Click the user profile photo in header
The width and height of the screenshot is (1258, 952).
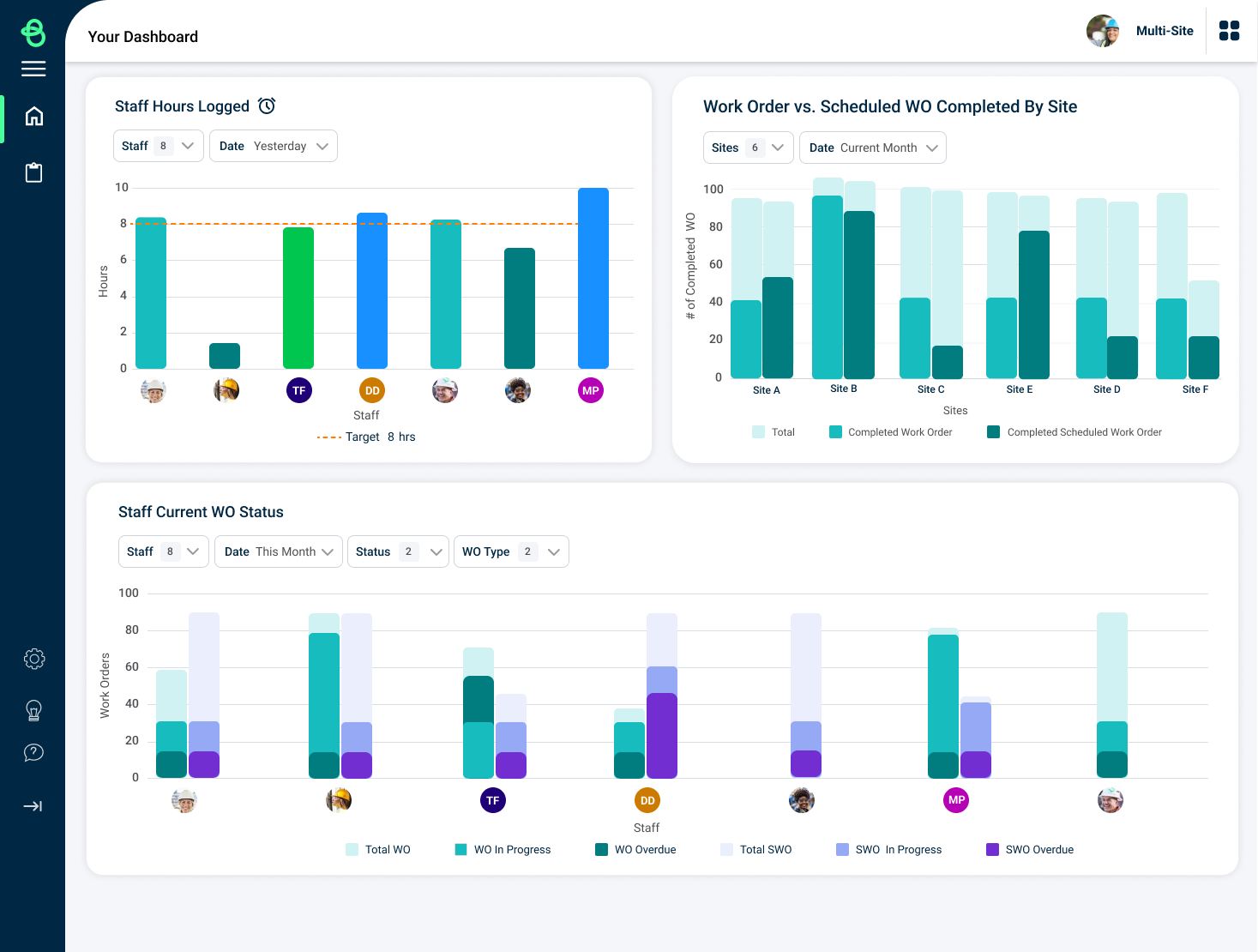1103,31
